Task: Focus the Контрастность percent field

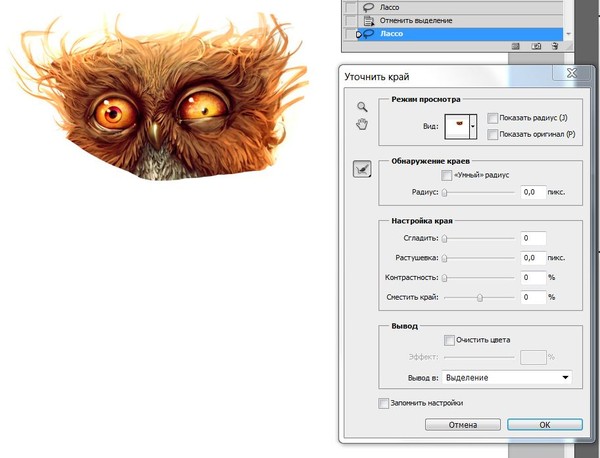Action: pyautogui.click(x=533, y=277)
